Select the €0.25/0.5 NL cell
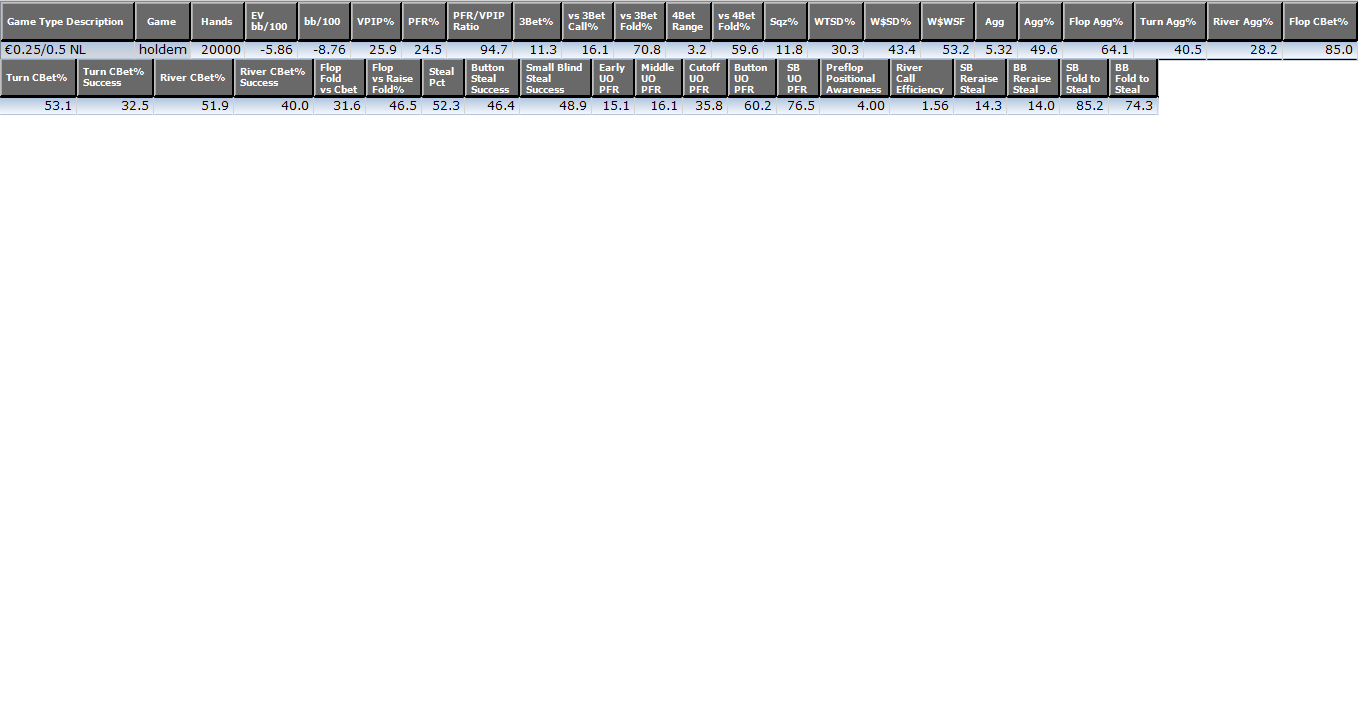The image size is (1358, 719). (x=67, y=49)
